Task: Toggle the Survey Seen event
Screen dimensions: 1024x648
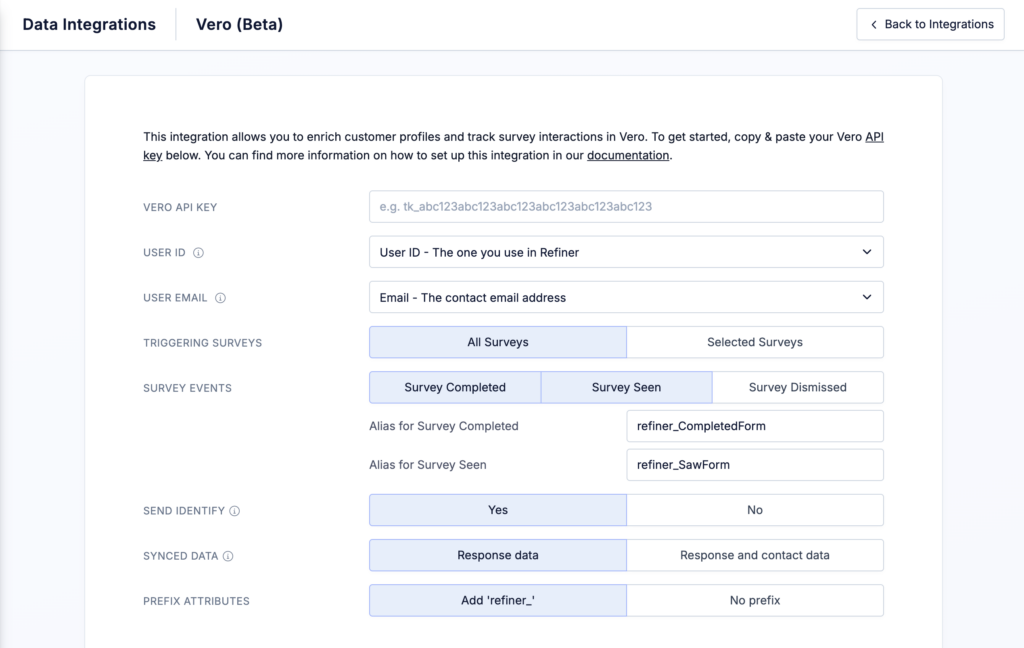Action: pos(626,387)
